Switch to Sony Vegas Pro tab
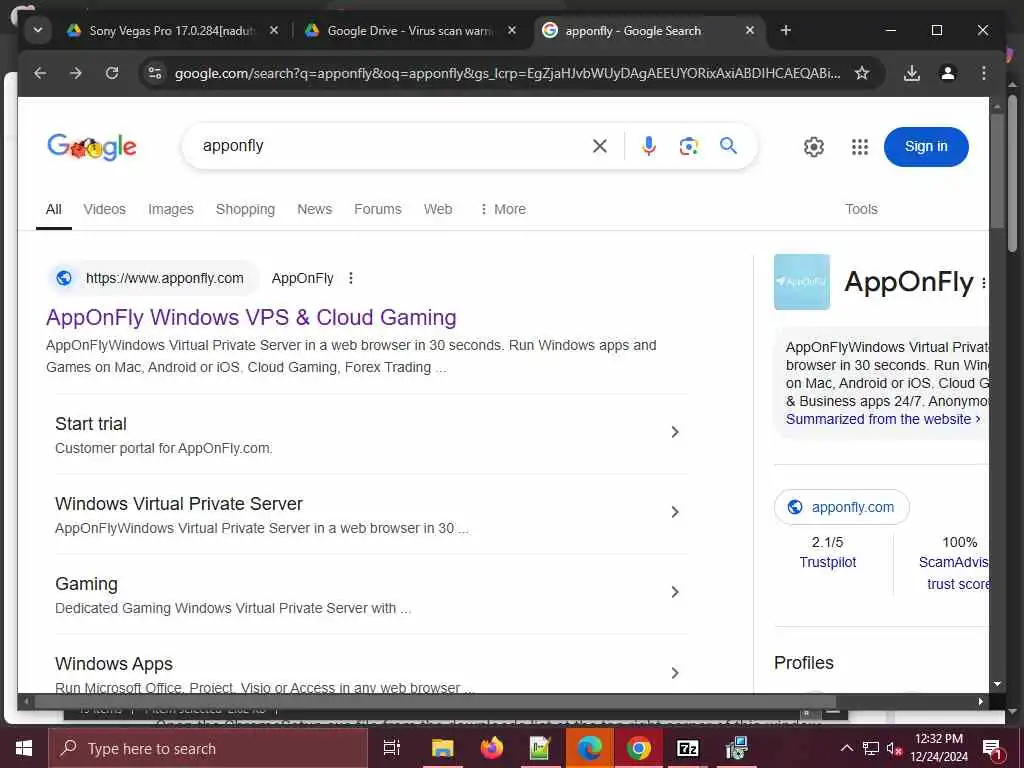 (170, 31)
